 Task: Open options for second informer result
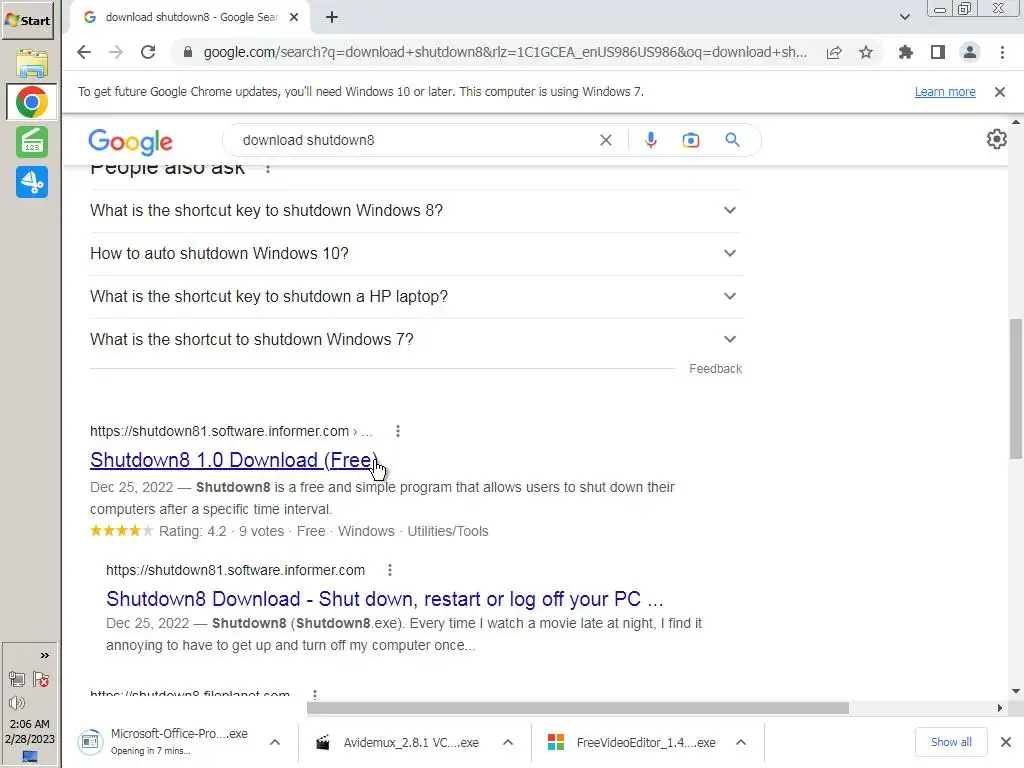click(x=390, y=570)
